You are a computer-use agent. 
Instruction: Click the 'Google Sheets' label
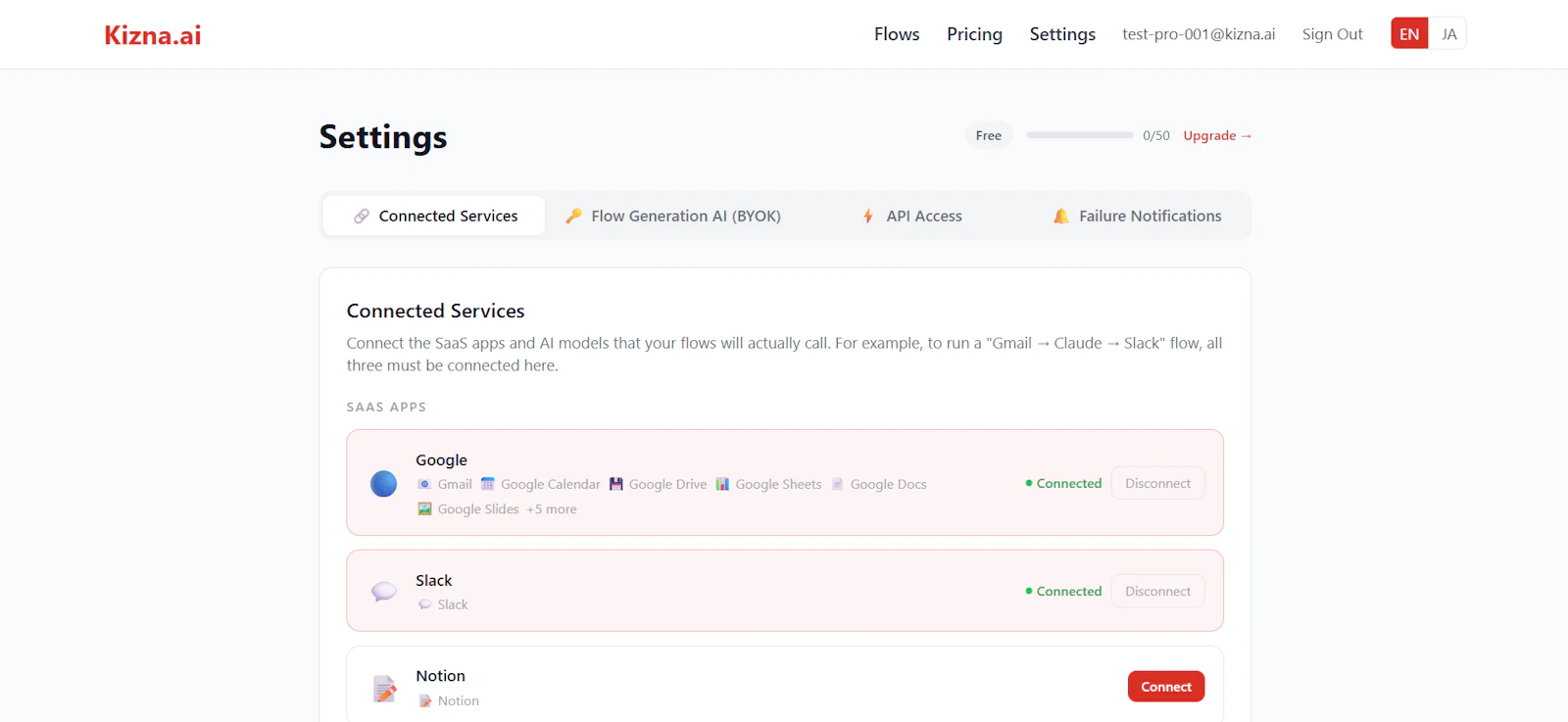(x=779, y=484)
